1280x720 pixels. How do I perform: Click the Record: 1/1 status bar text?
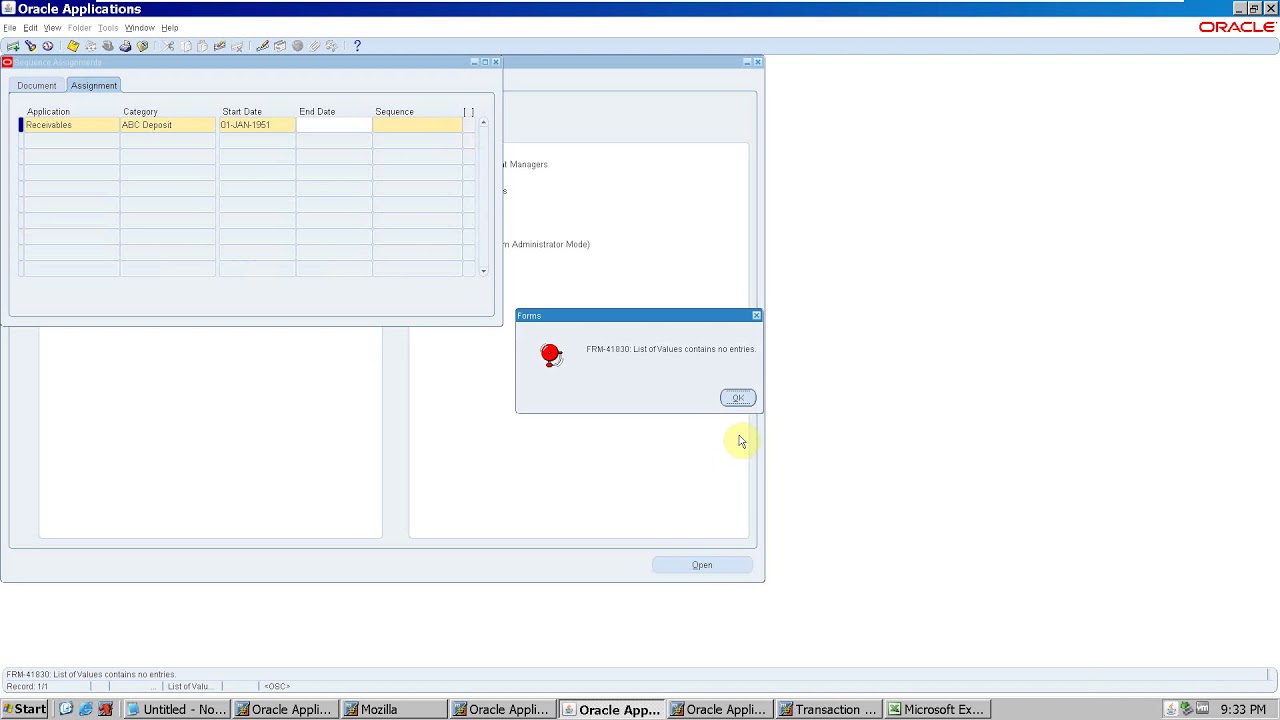coord(27,686)
